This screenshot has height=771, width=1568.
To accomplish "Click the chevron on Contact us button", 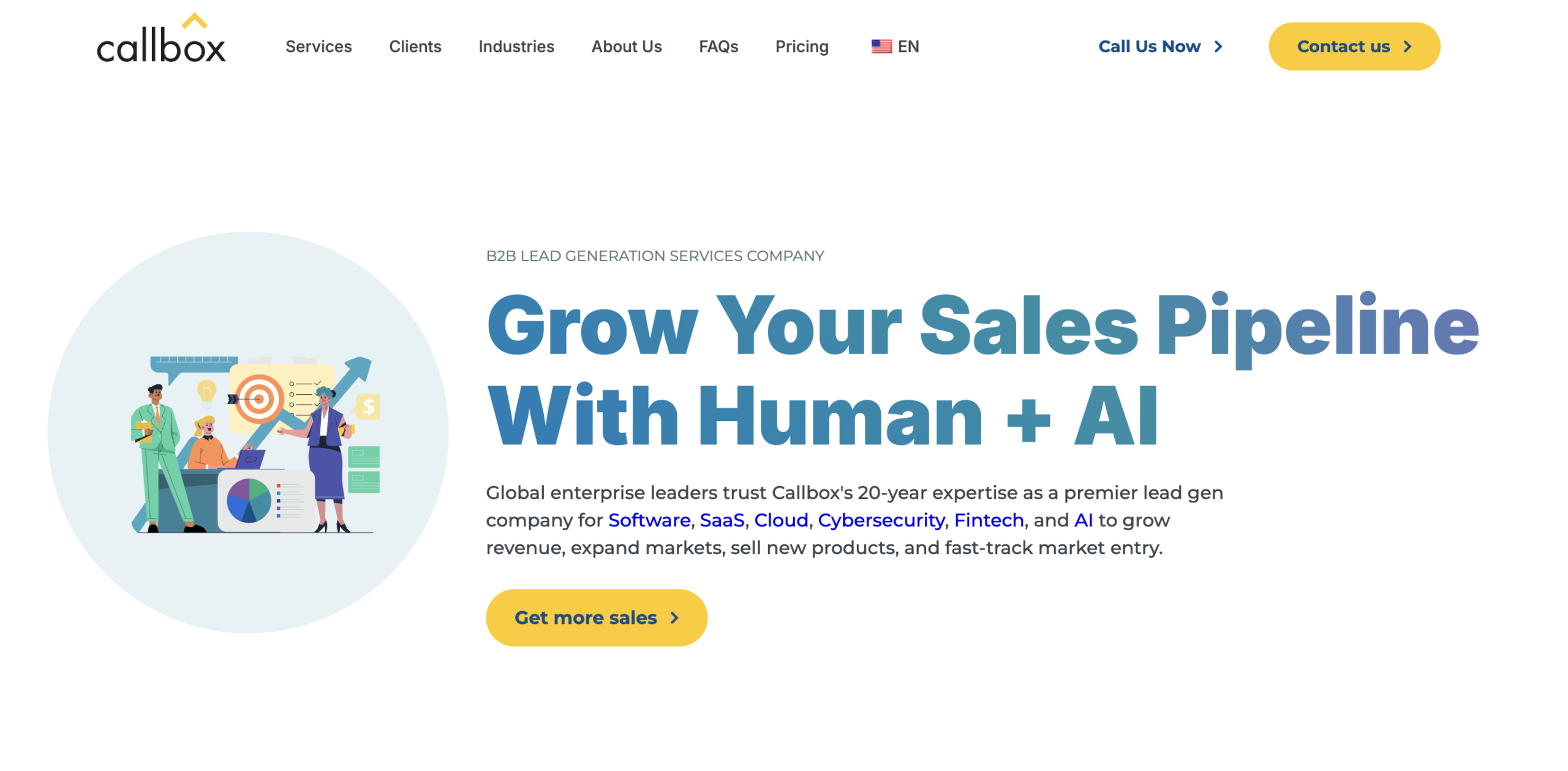I will click(1407, 47).
